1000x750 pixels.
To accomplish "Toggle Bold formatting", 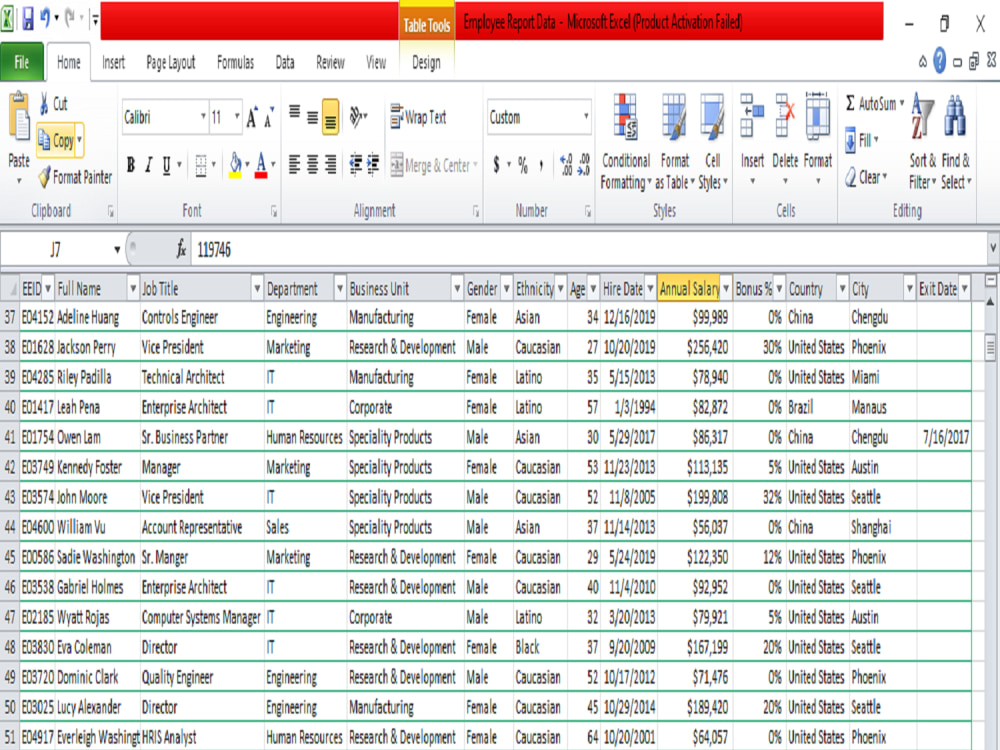I will [131, 165].
